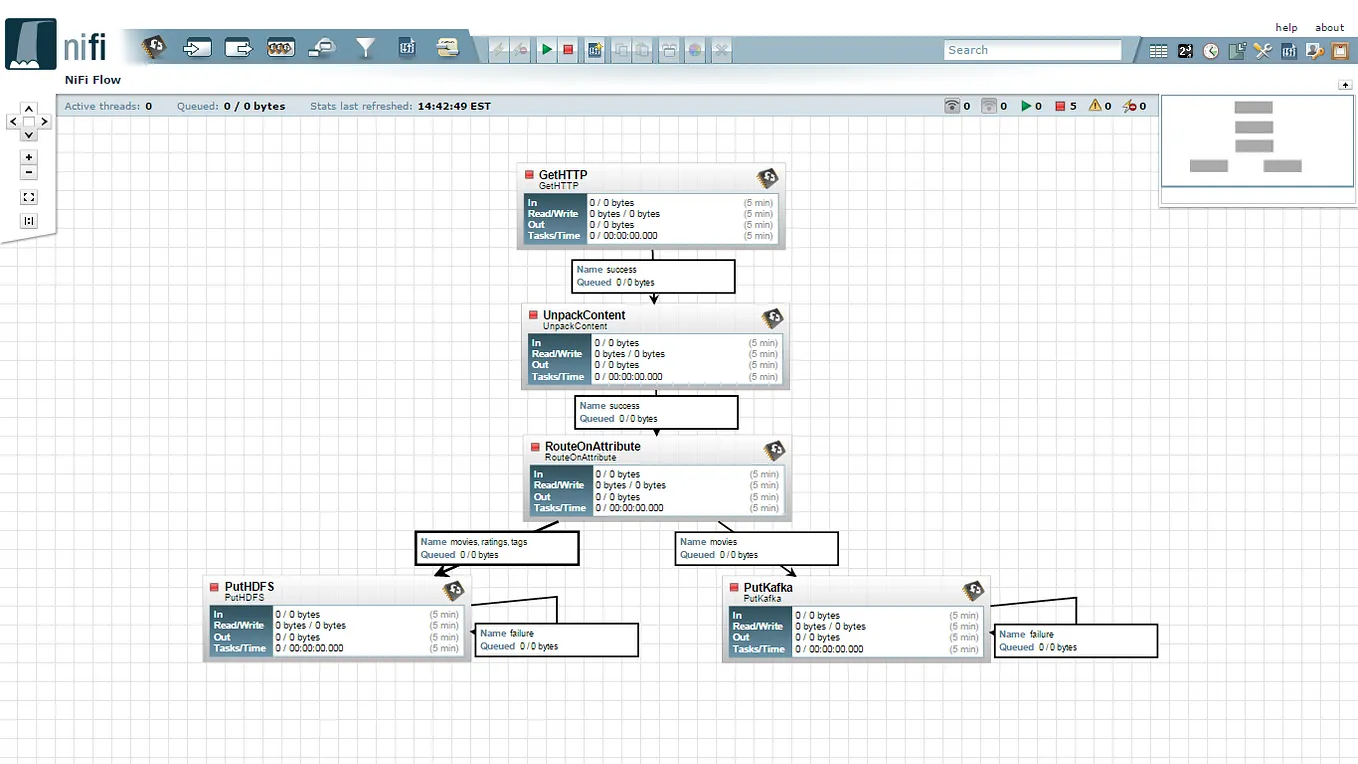1358x764 pixels.
Task: Select the PutKafka processor
Action: (856, 619)
